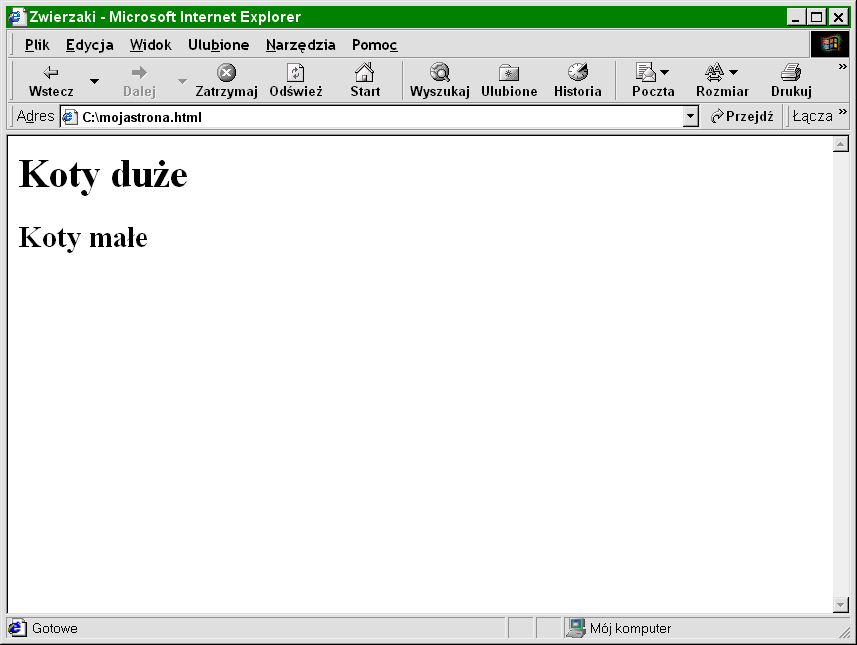Click the Łącza links toolbar label

coord(812,116)
